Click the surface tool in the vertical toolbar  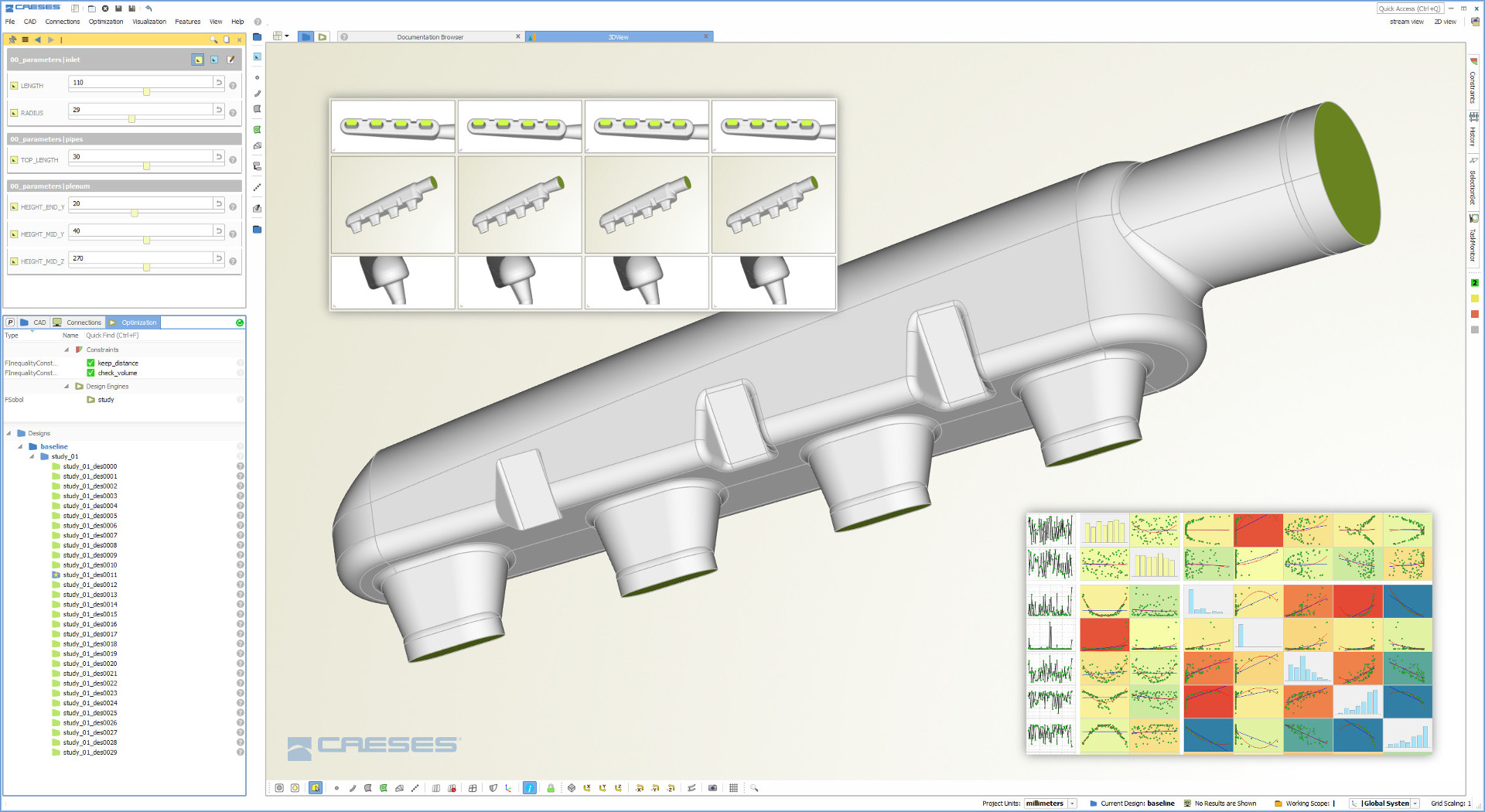click(258, 109)
